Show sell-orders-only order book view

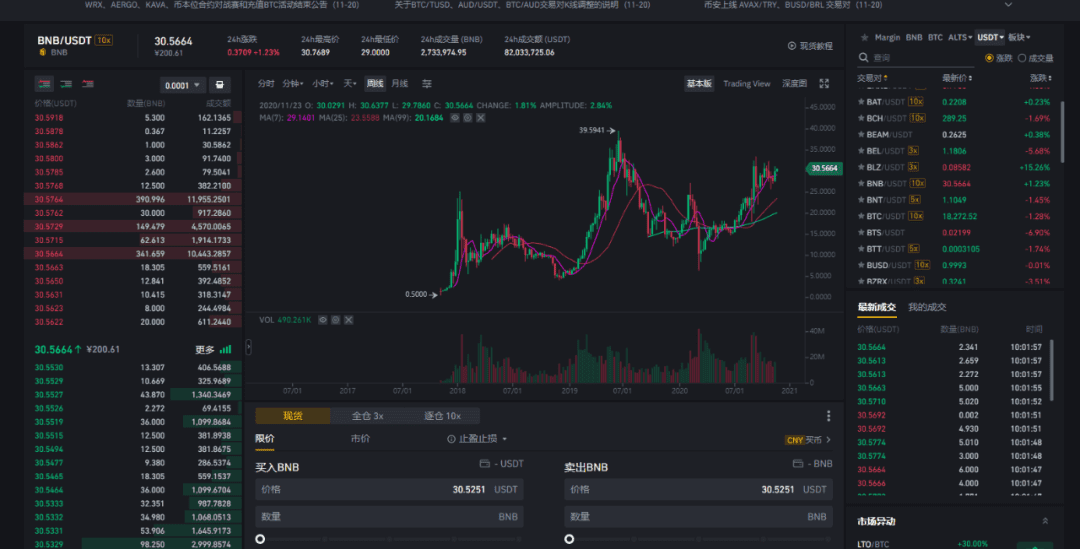coord(88,84)
